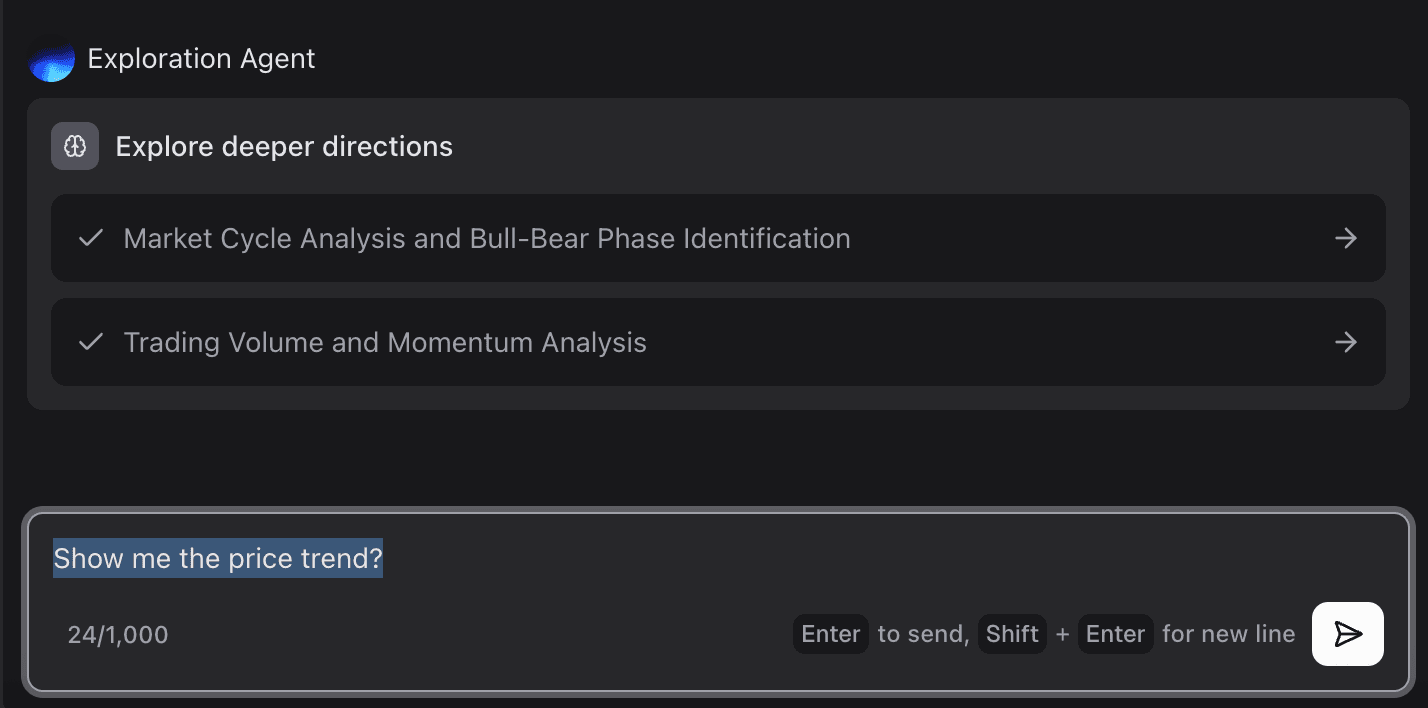This screenshot has width=1428, height=708.
Task: Open the Market Cycle Analysis row arrow
Action: click(x=1346, y=238)
